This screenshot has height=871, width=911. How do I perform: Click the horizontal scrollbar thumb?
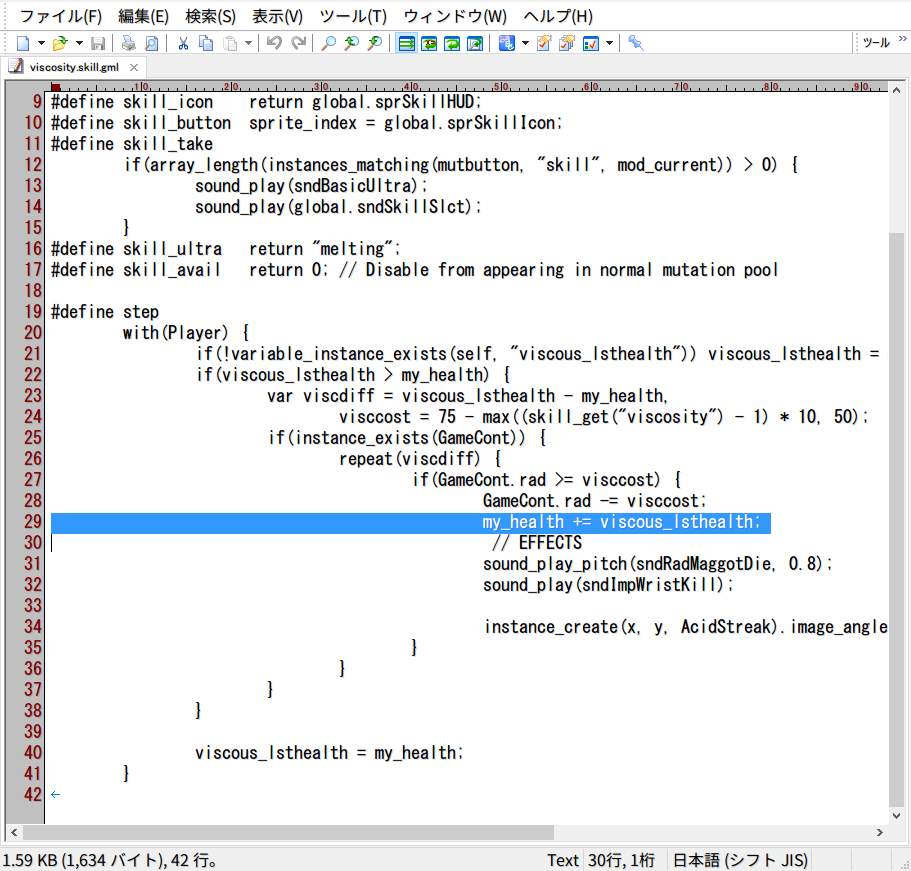coord(288,832)
